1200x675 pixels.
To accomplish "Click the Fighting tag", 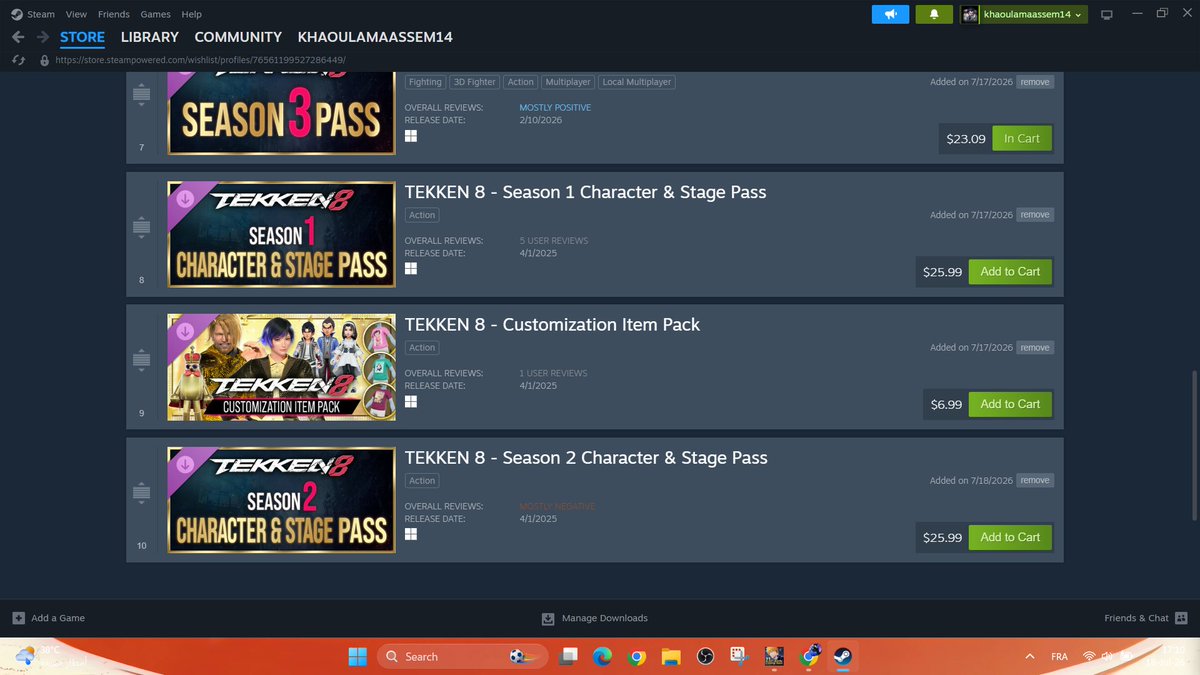I will (425, 82).
